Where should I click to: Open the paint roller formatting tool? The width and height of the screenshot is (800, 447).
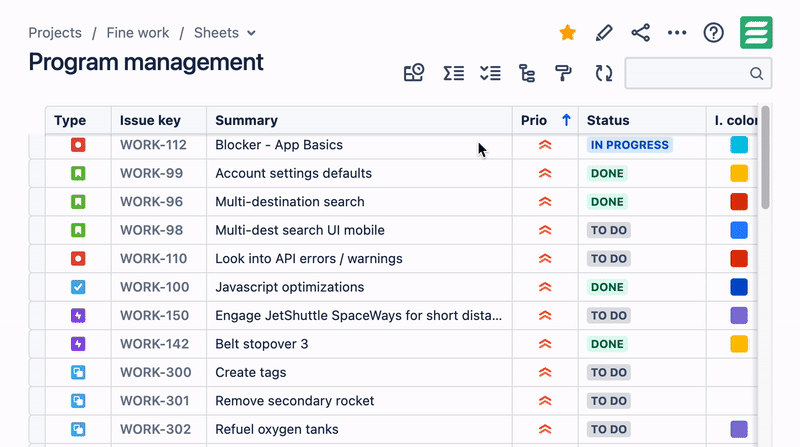564,73
